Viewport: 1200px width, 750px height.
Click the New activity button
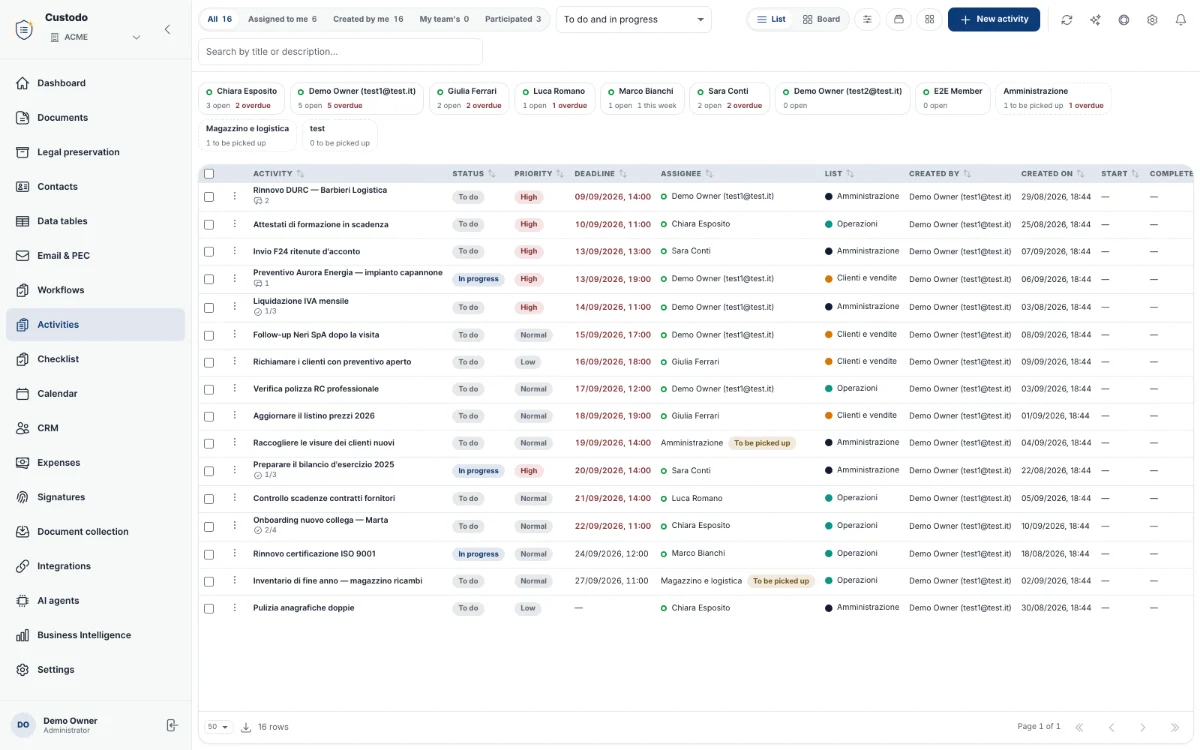point(994,19)
